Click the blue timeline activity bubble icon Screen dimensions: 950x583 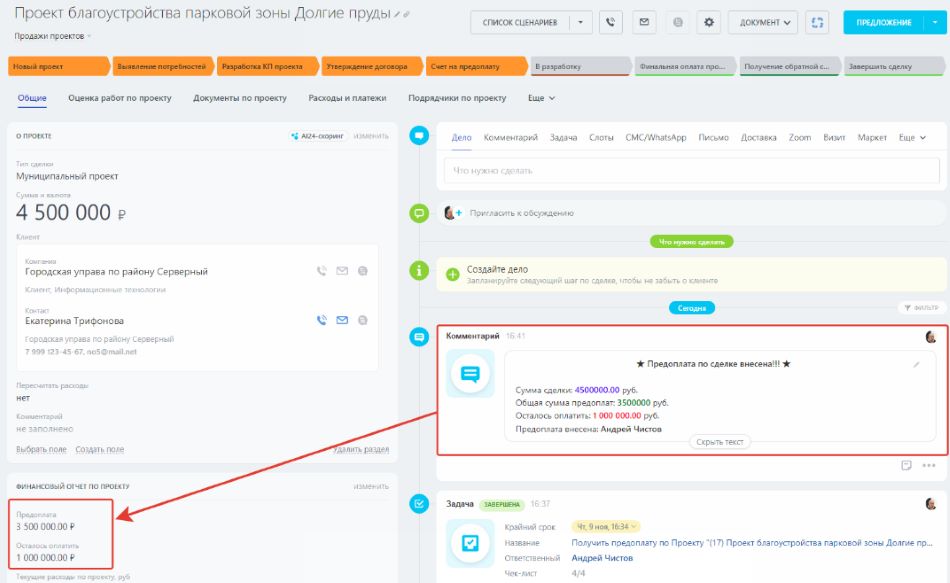coord(419,135)
